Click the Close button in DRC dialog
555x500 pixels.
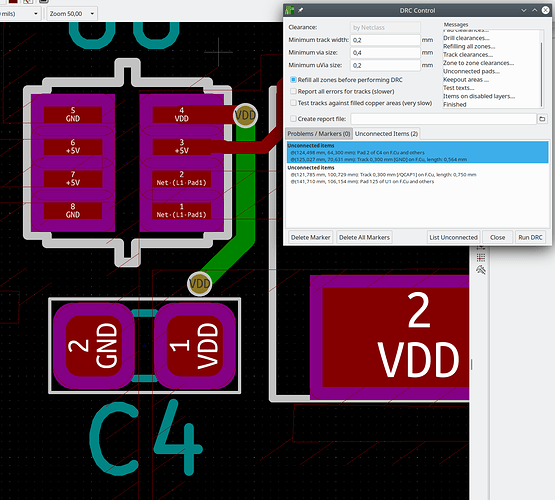tap(497, 237)
